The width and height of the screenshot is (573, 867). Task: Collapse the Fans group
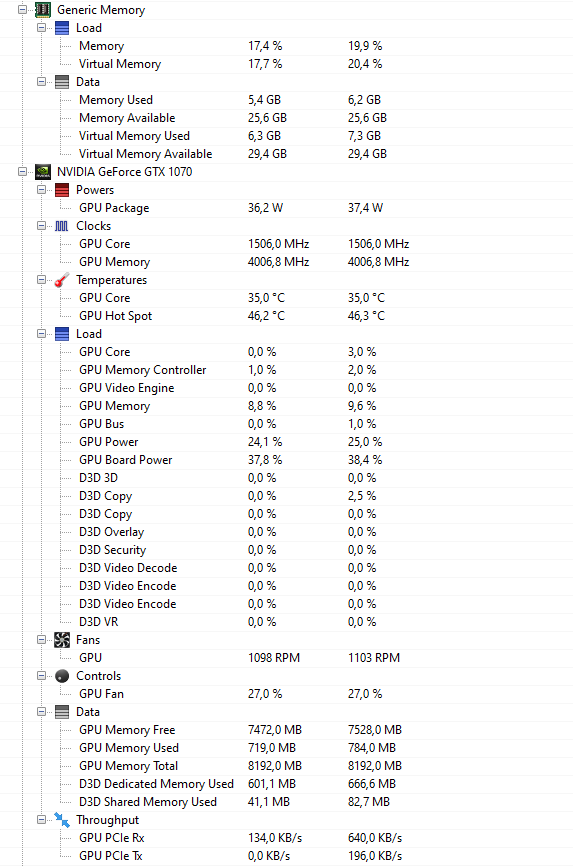pyautogui.click(x=41, y=640)
